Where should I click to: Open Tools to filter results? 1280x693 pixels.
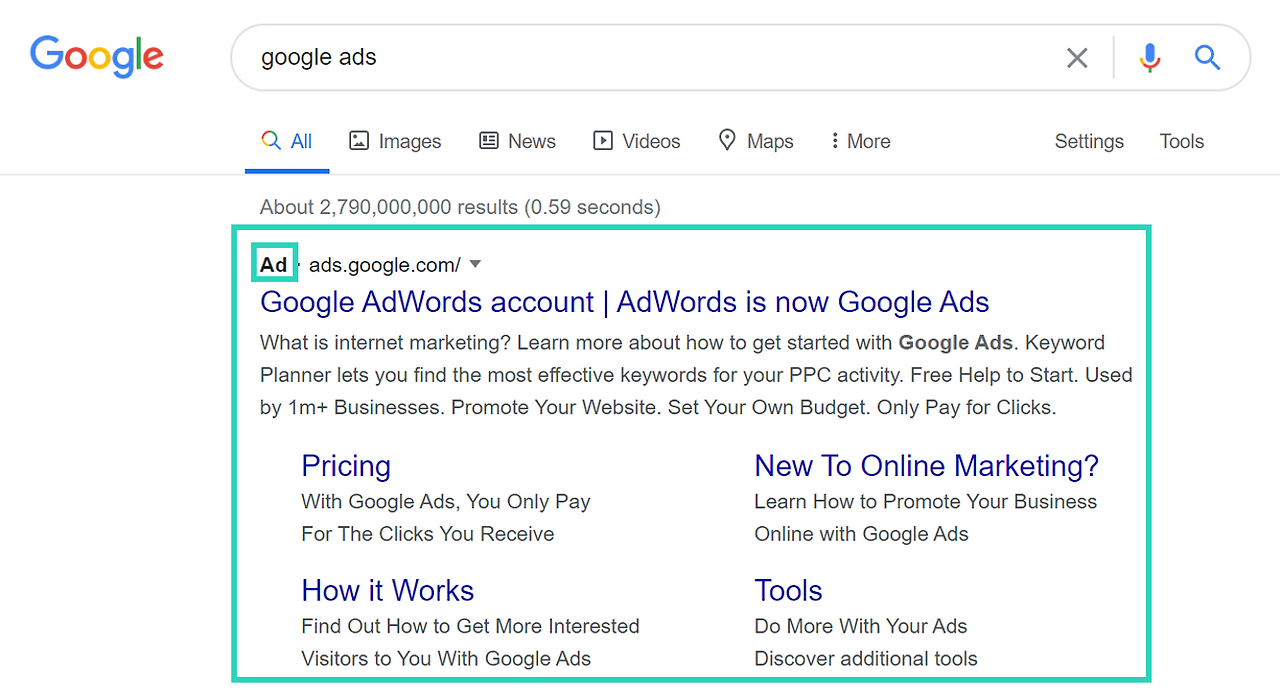click(1181, 141)
